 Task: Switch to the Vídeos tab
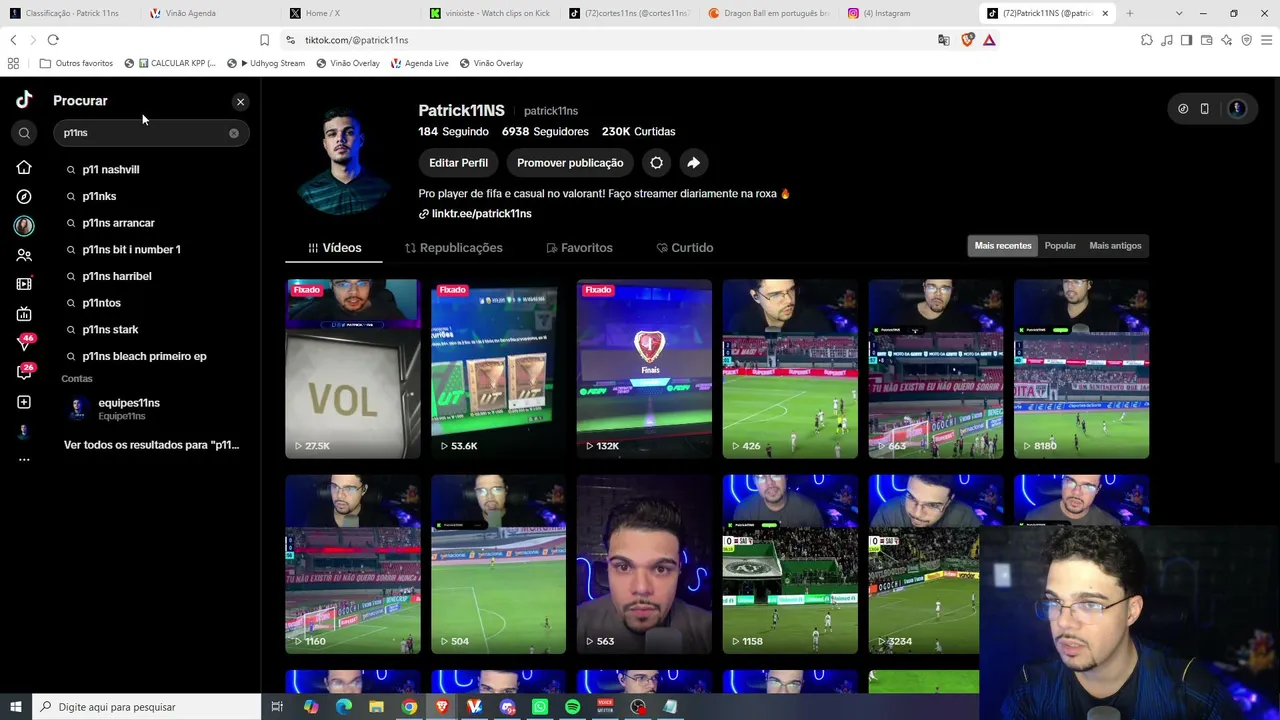point(334,248)
